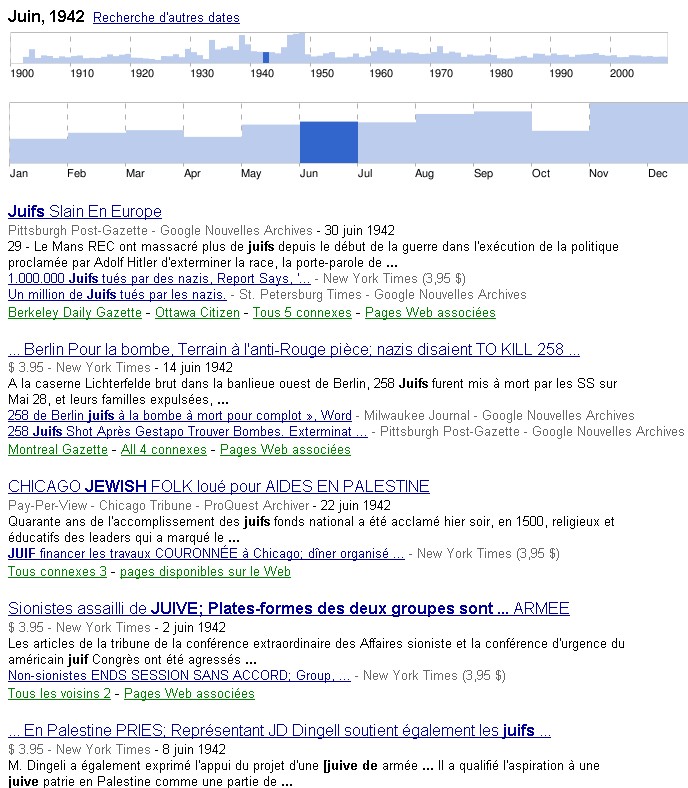Select the Jun bar in month timeline
688x788 pixels.
pos(329,142)
